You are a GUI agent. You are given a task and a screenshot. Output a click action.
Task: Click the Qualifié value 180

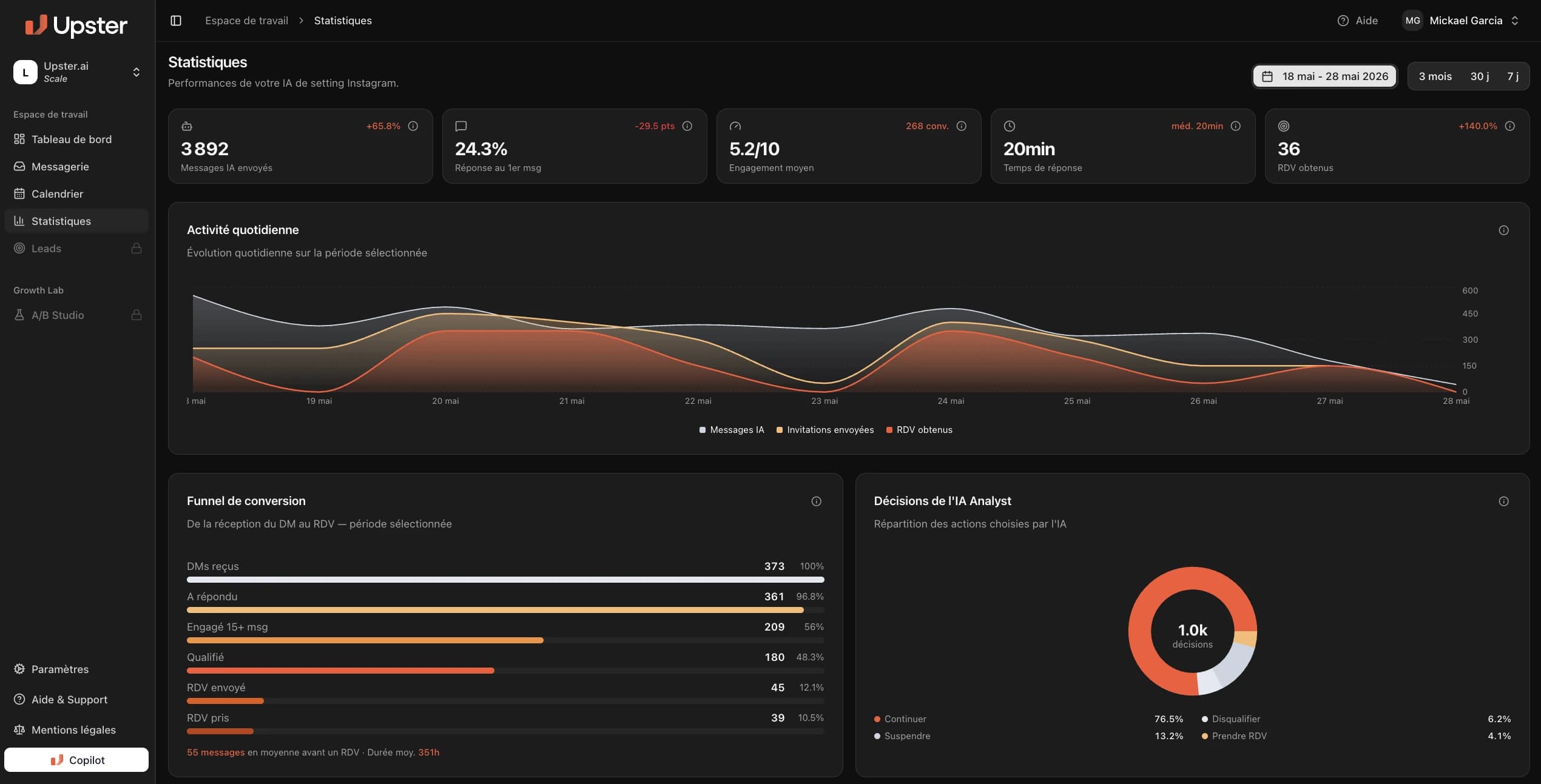click(774, 657)
